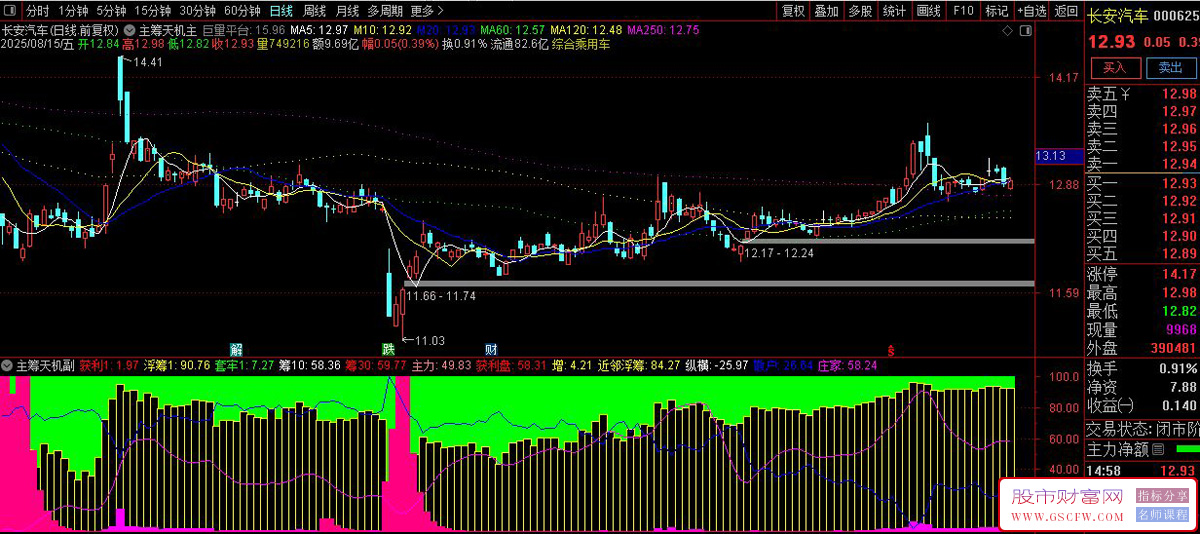Click the 买一 12.93 bid row
The width and height of the screenshot is (1200, 534).
pyautogui.click(x=1143, y=183)
